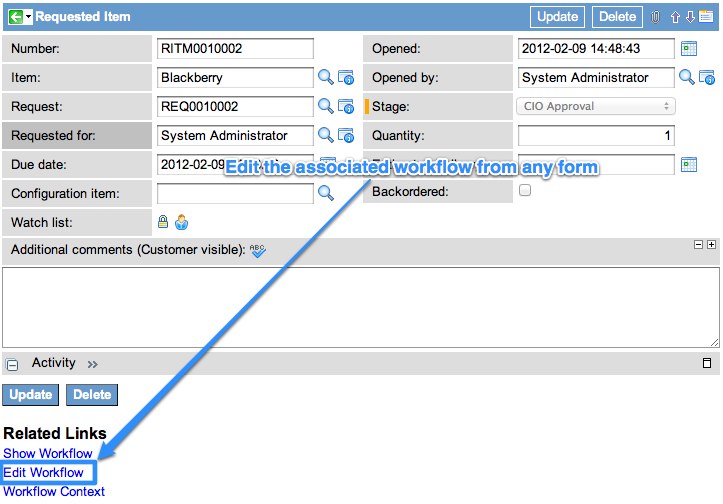Open header context menu dropdown arrow
Image resolution: width=723 pixels, height=504 pixels.
pyautogui.click(x=29, y=17)
